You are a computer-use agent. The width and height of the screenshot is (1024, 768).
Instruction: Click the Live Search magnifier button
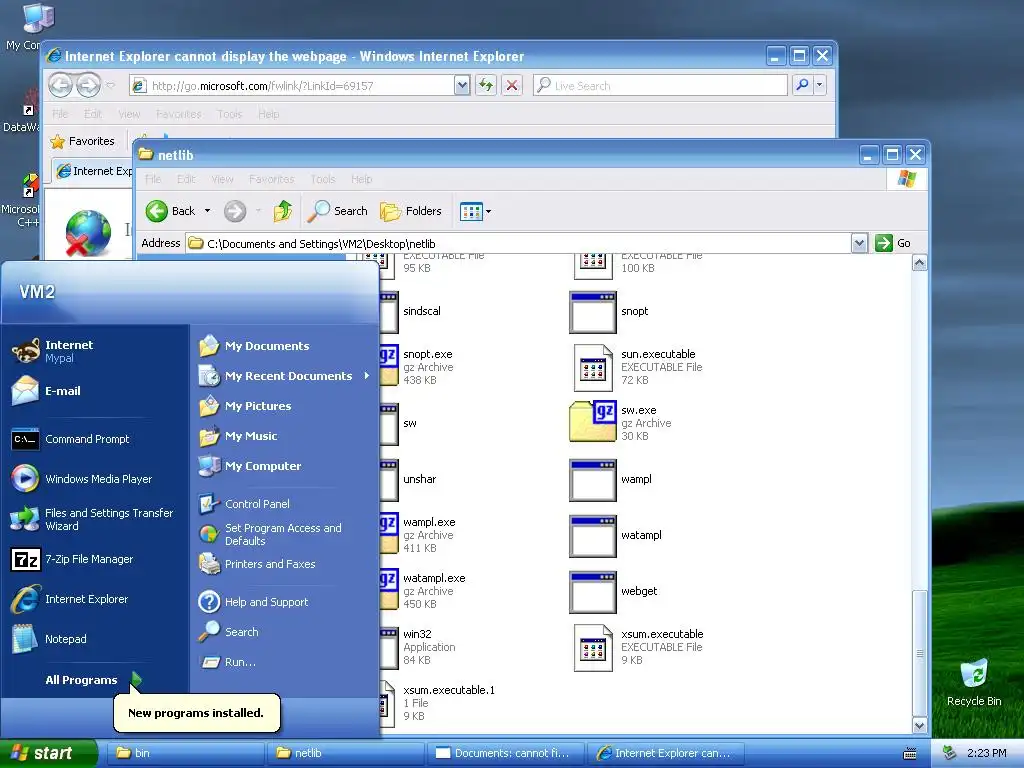(x=802, y=85)
